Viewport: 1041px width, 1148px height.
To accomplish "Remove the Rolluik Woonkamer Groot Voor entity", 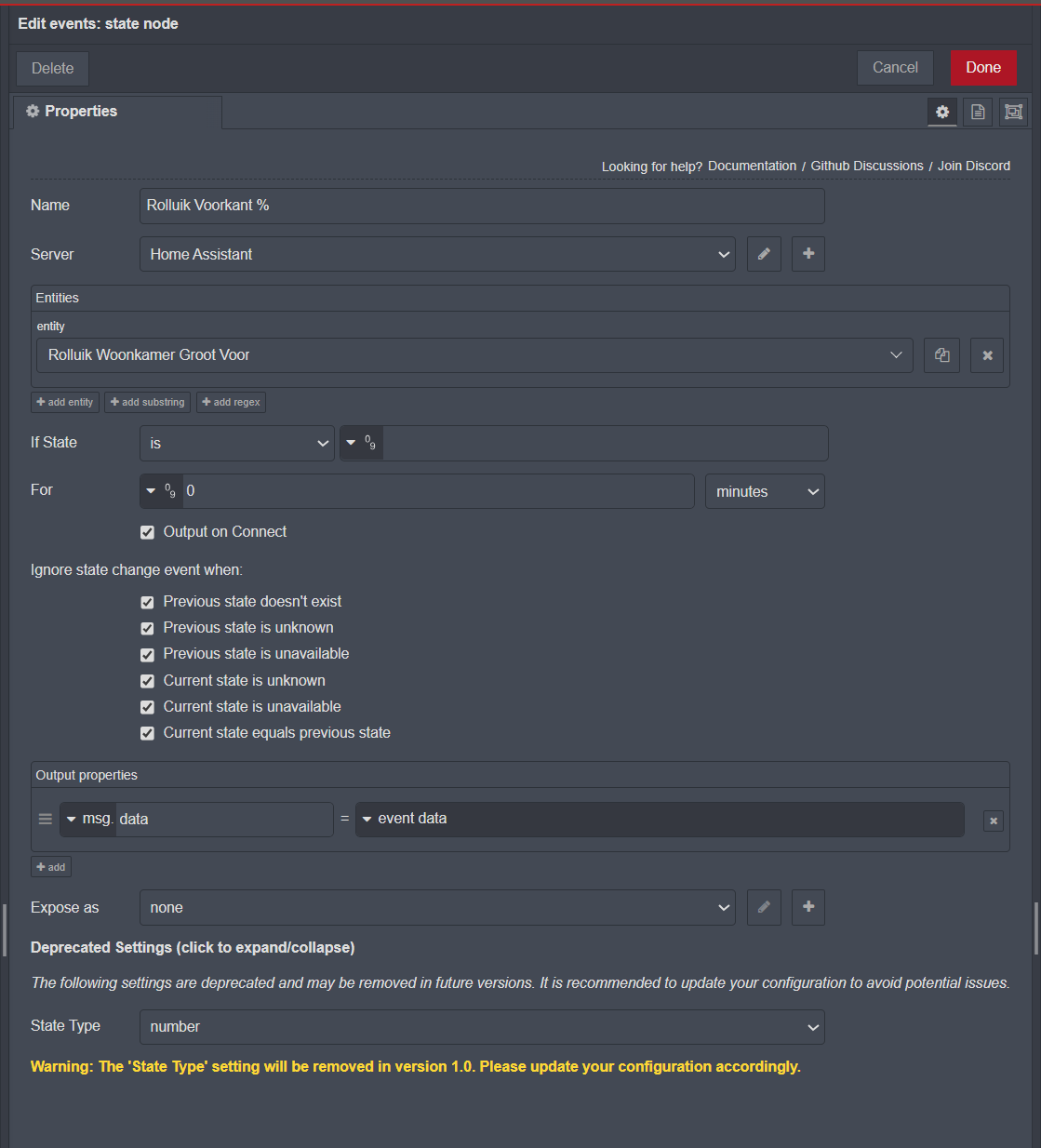I will (987, 355).
